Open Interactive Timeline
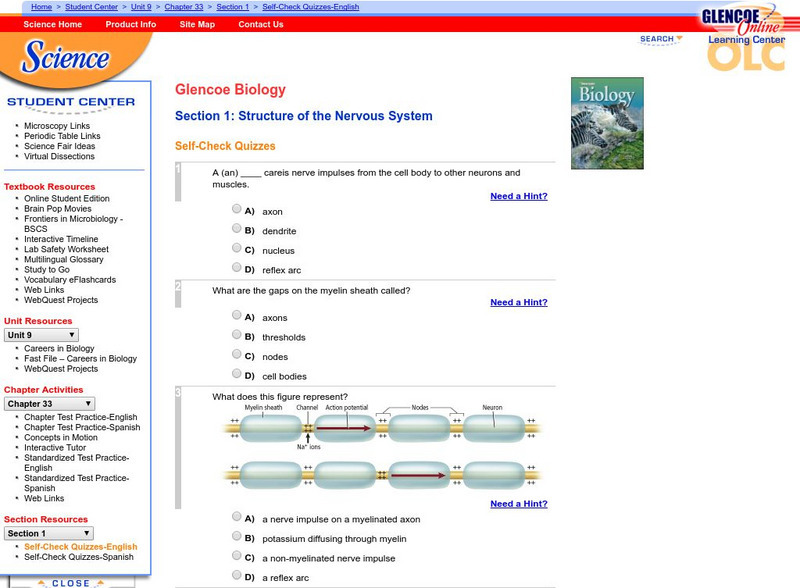The height and width of the screenshot is (588, 800). click(61, 239)
